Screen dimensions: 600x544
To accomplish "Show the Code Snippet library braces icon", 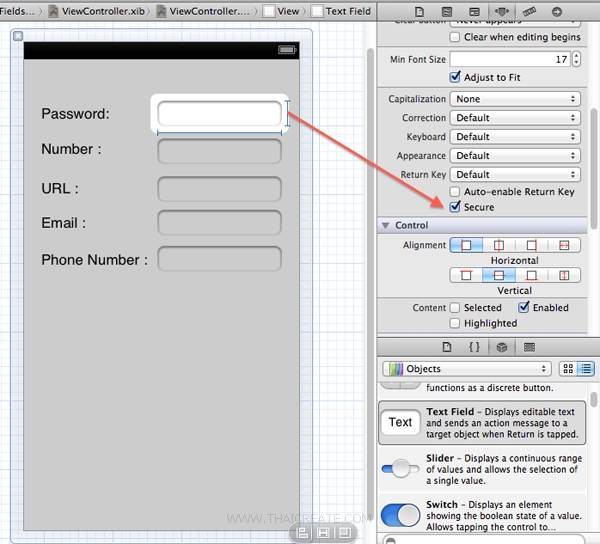I will (x=474, y=347).
